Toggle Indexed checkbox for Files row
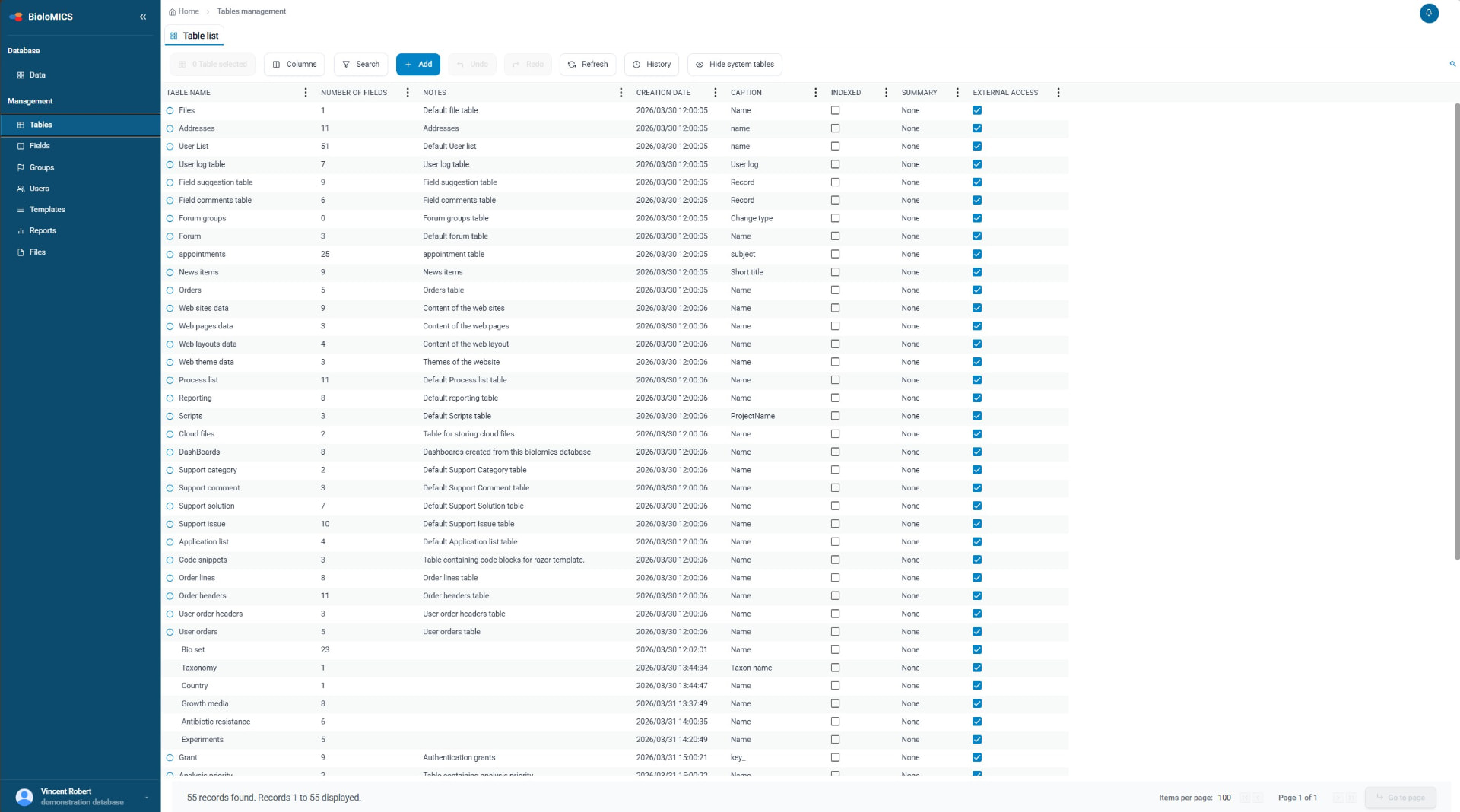Screen dimensions: 1460x812 835,110
